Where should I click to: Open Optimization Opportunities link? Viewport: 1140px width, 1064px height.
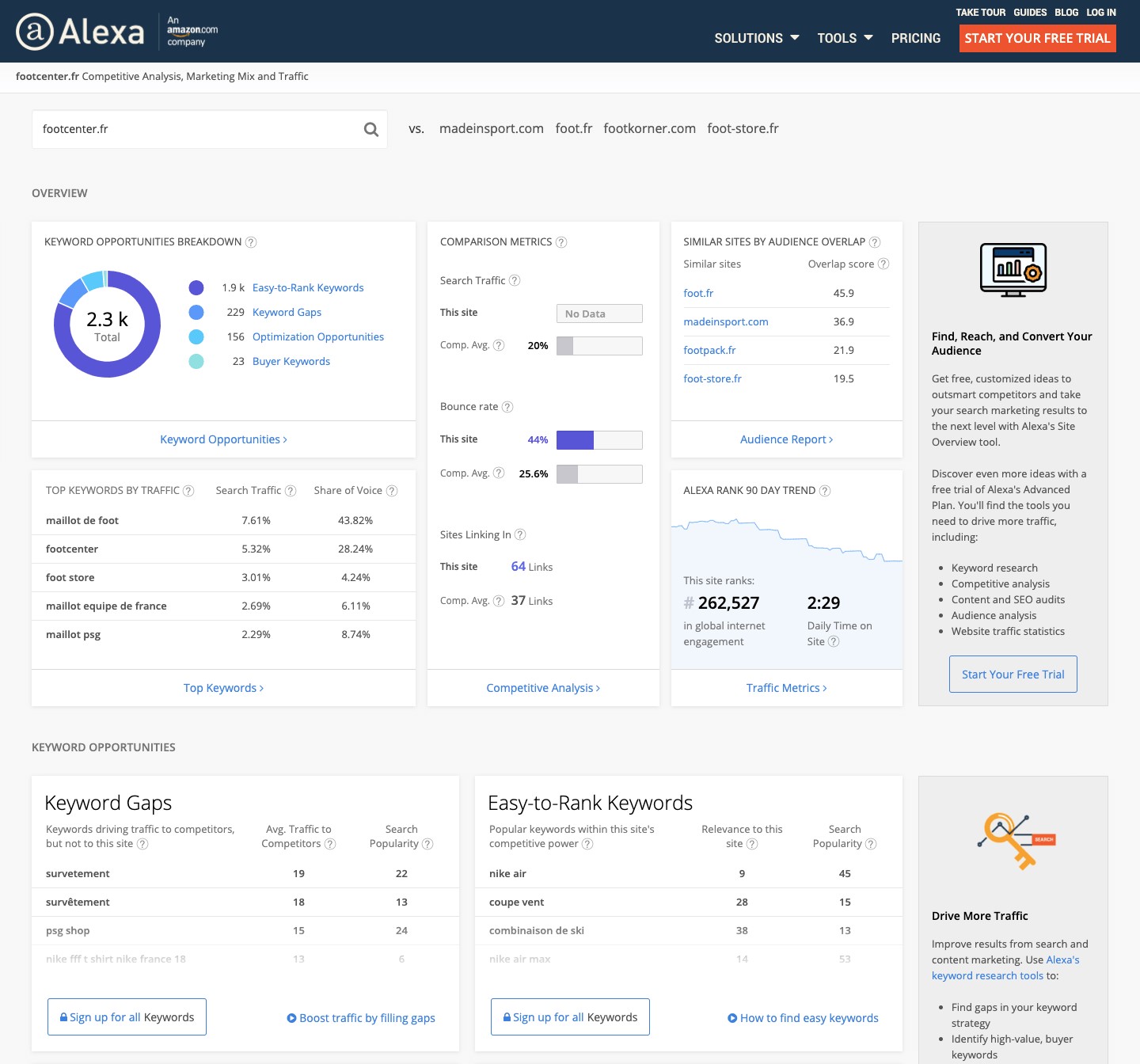click(x=318, y=337)
